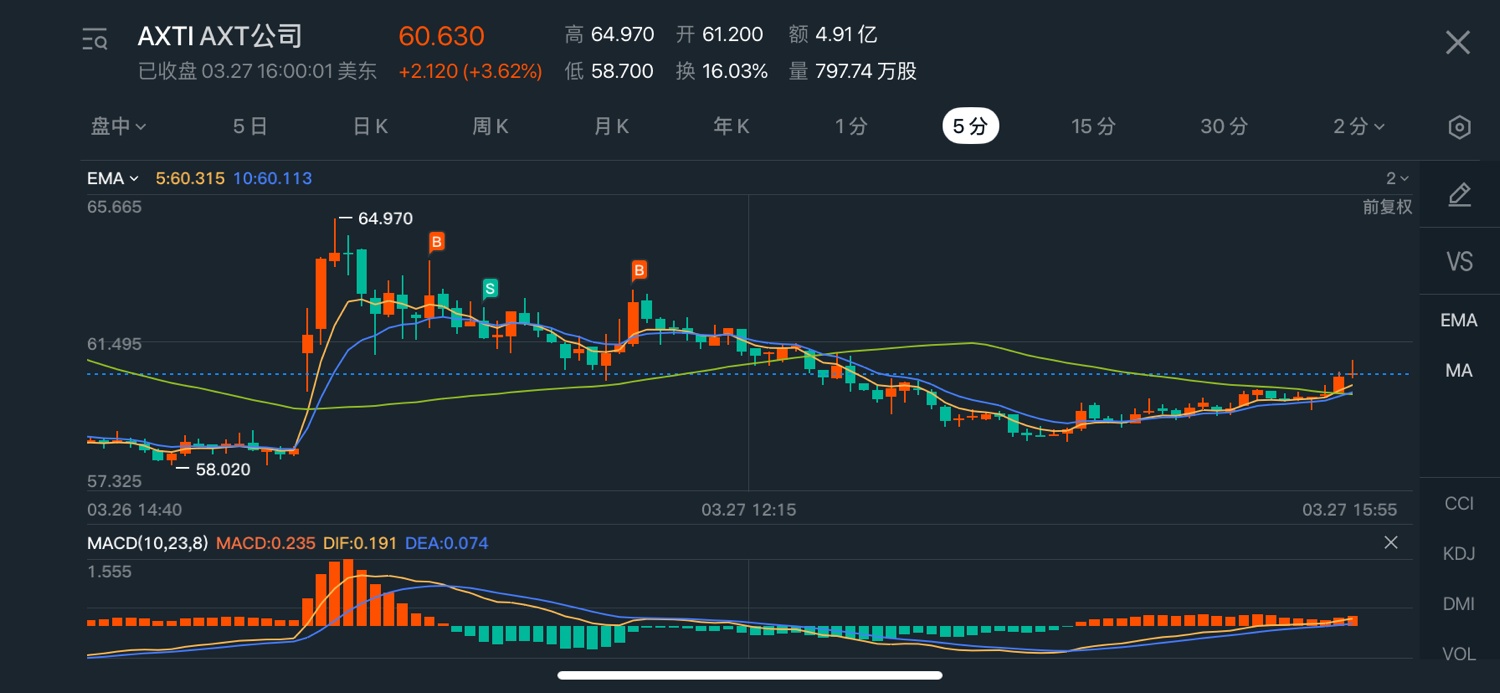This screenshot has height=693, width=1500.
Task: Tap the 前复权 price adjustment button
Action: 1387,207
